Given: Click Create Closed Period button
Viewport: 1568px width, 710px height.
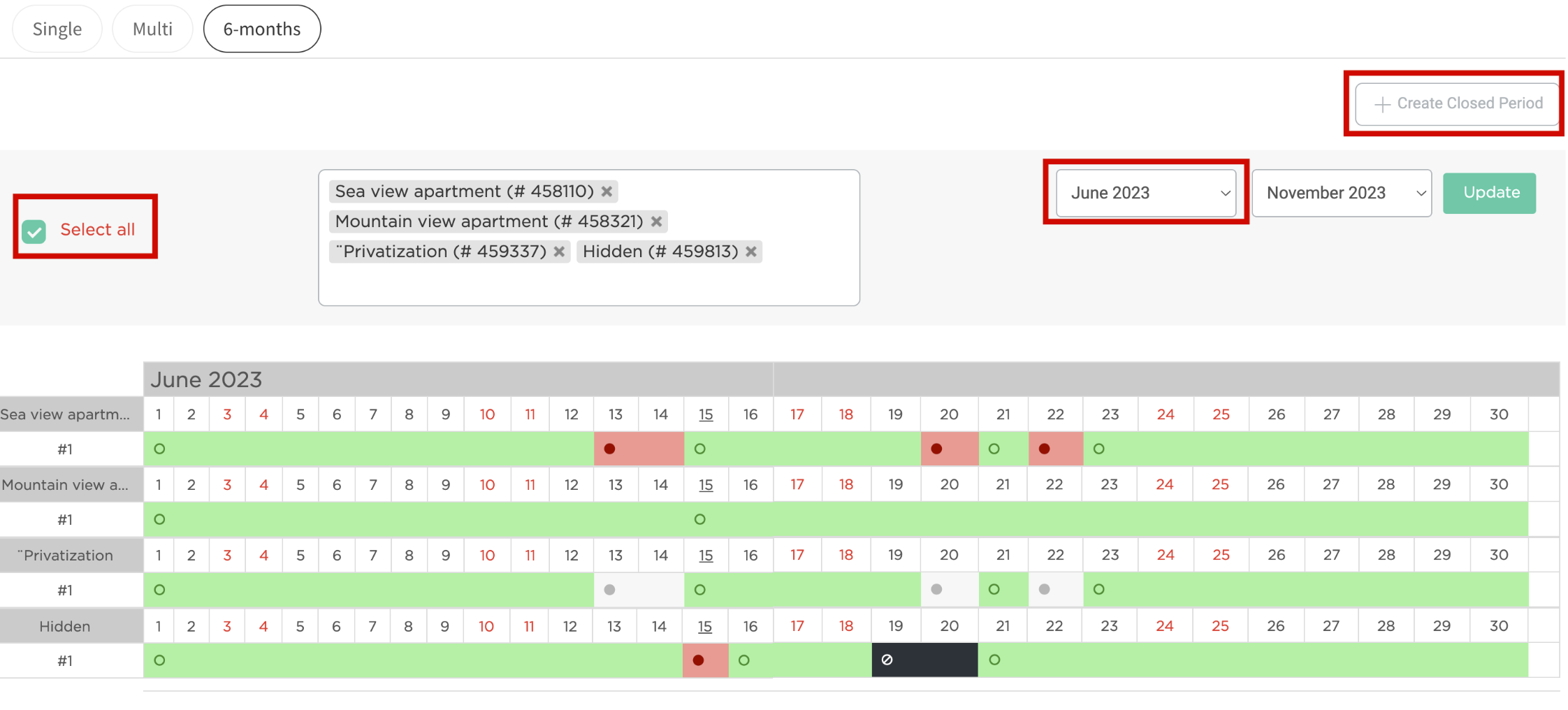Looking at the screenshot, I should pyautogui.click(x=1457, y=103).
